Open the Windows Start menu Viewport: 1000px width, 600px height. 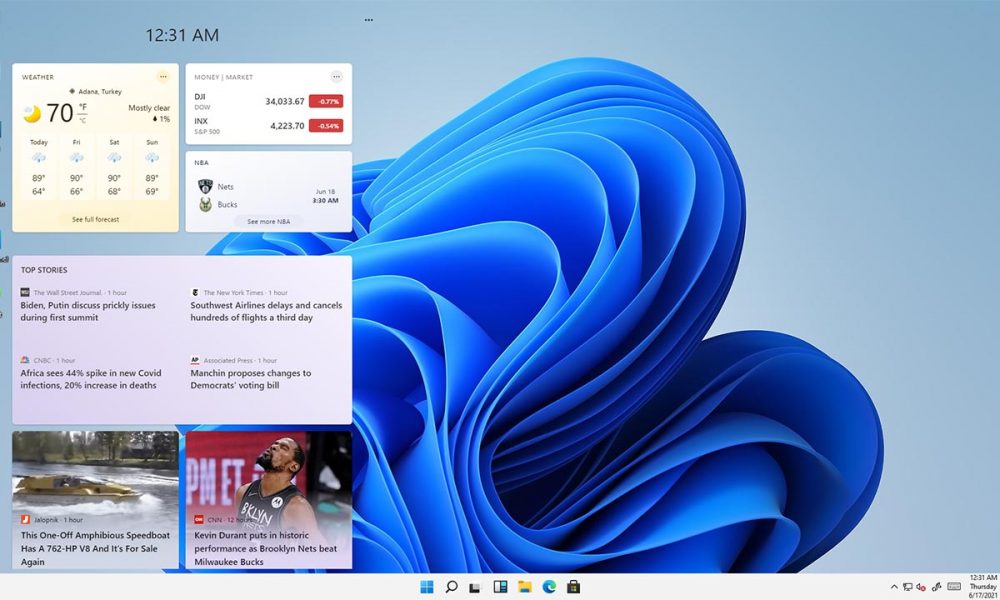[427, 587]
